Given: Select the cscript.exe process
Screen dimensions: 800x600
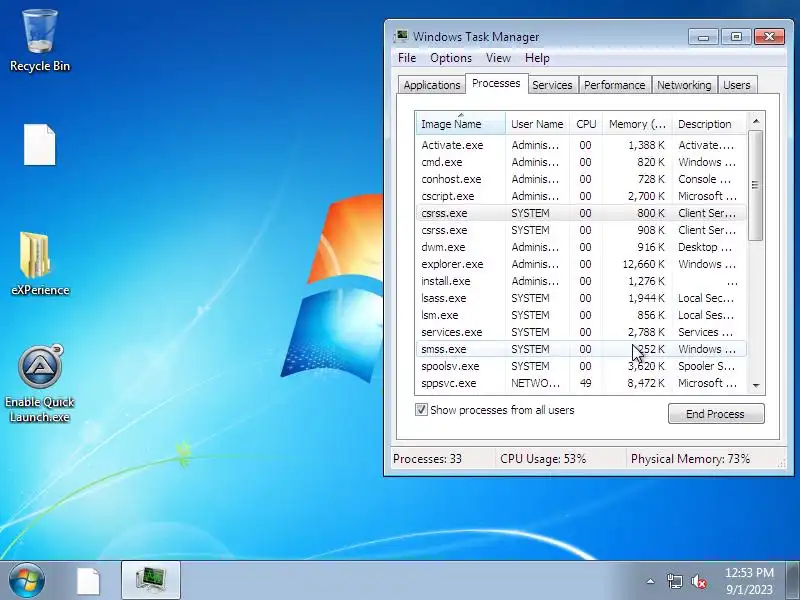Looking at the screenshot, I should [581, 196].
